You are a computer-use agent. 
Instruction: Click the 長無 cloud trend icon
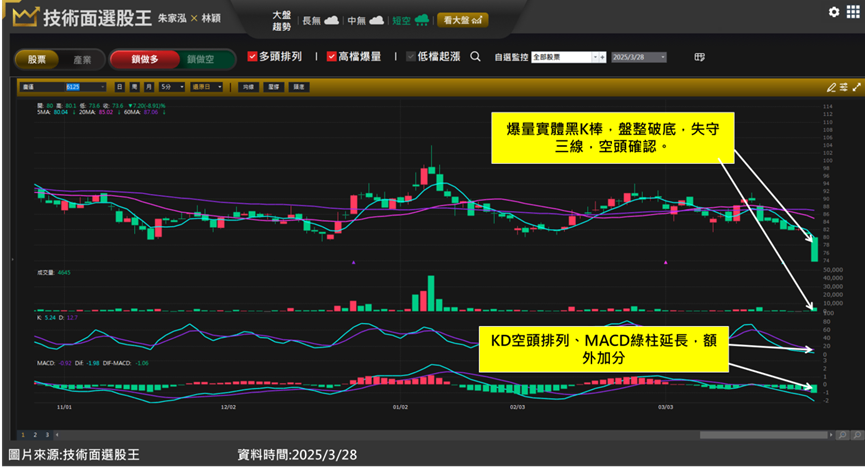332,20
